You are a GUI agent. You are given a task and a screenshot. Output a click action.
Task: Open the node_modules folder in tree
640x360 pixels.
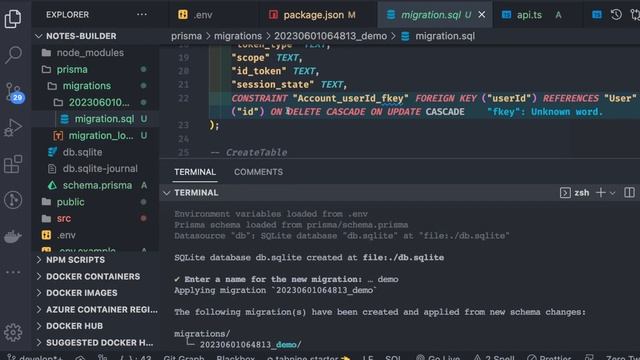90,53
